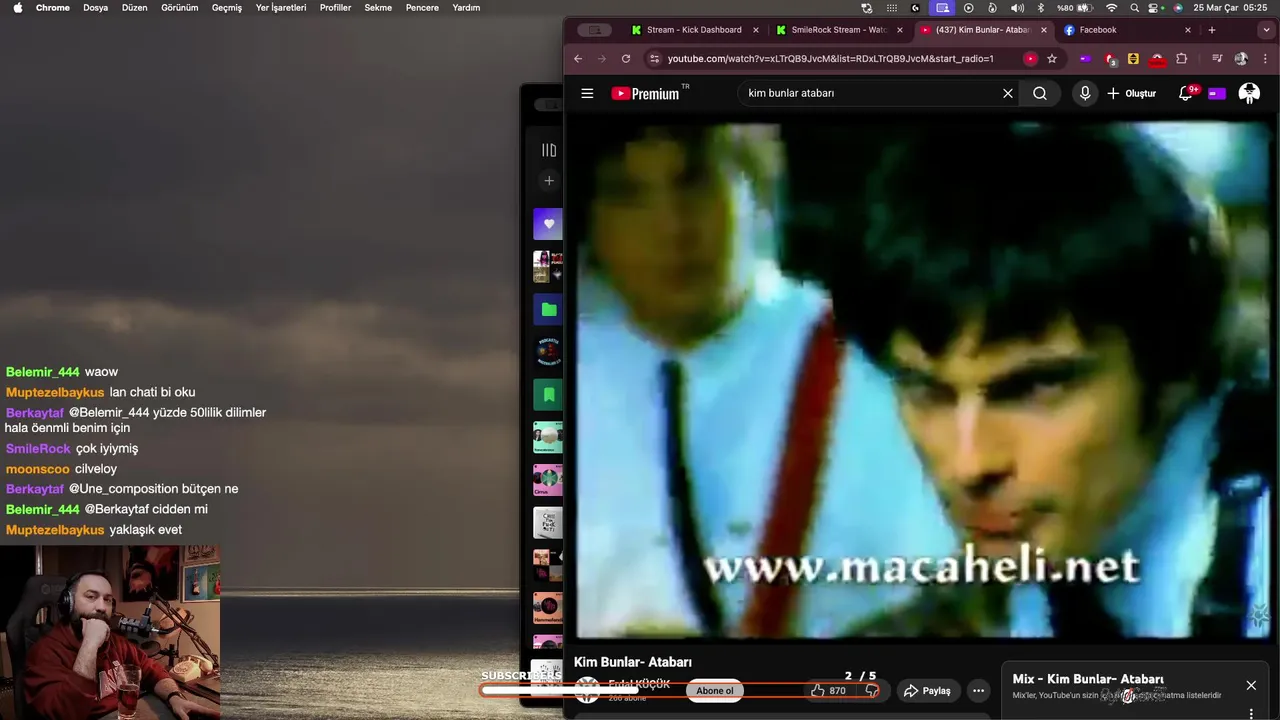This screenshot has width=1280, height=720.
Task: Open the Yer İşaretleri menu
Action: coord(281,7)
